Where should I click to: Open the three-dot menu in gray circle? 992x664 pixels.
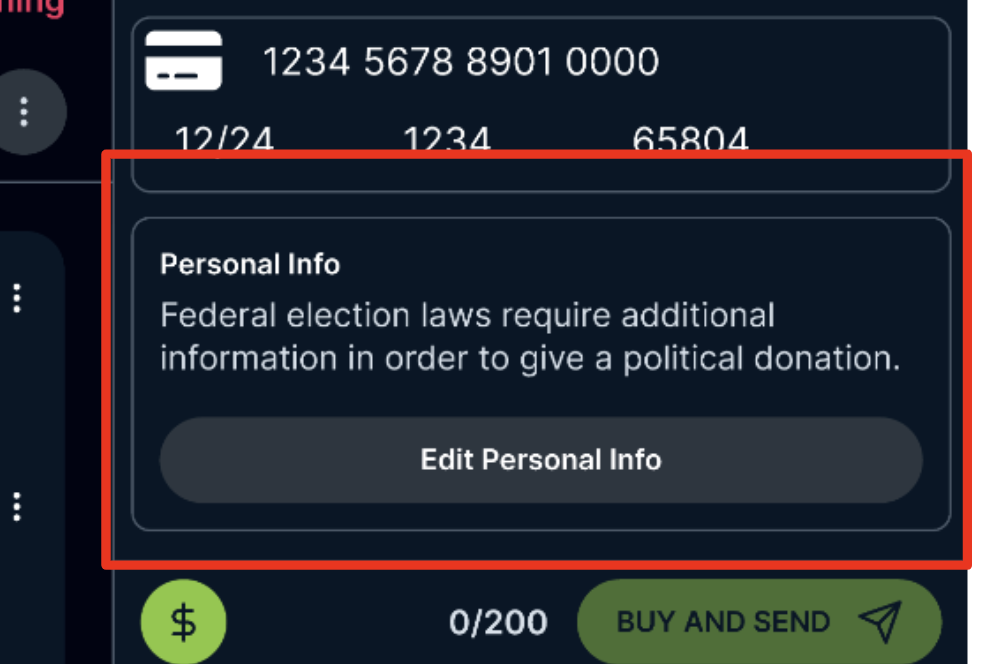[24, 111]
